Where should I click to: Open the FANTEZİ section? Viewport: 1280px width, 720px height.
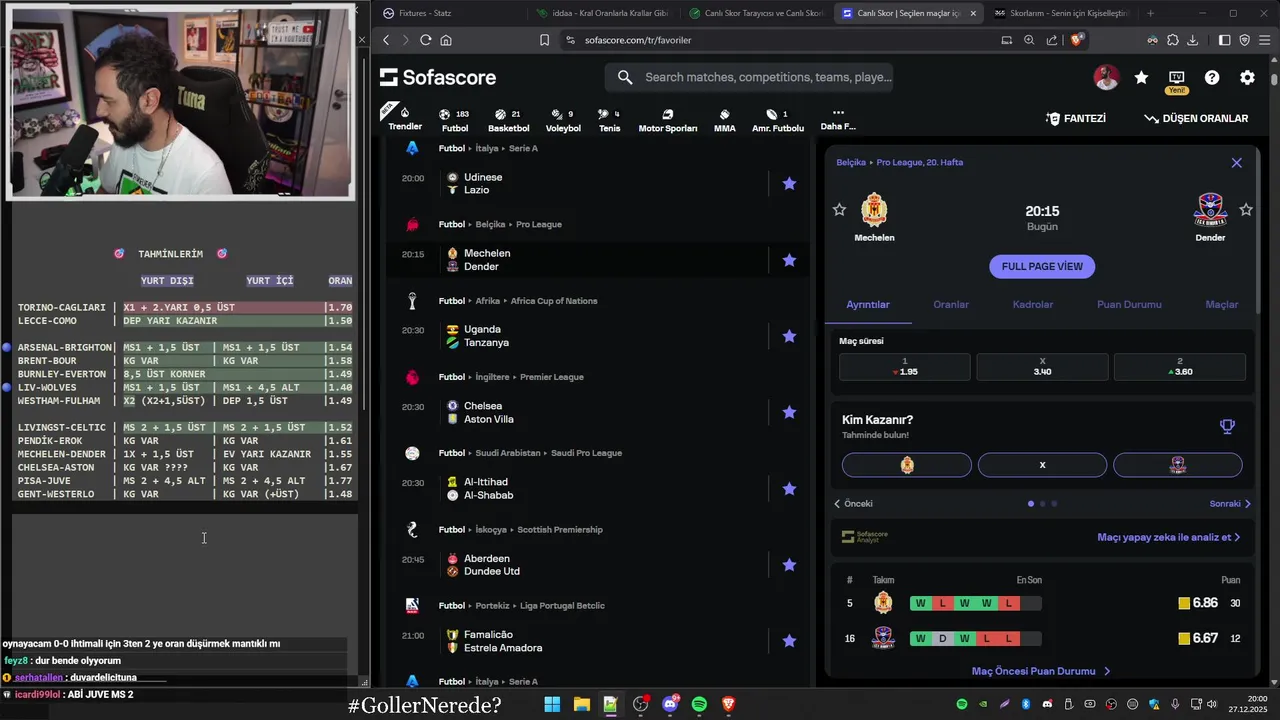[x=1076, y=118]
